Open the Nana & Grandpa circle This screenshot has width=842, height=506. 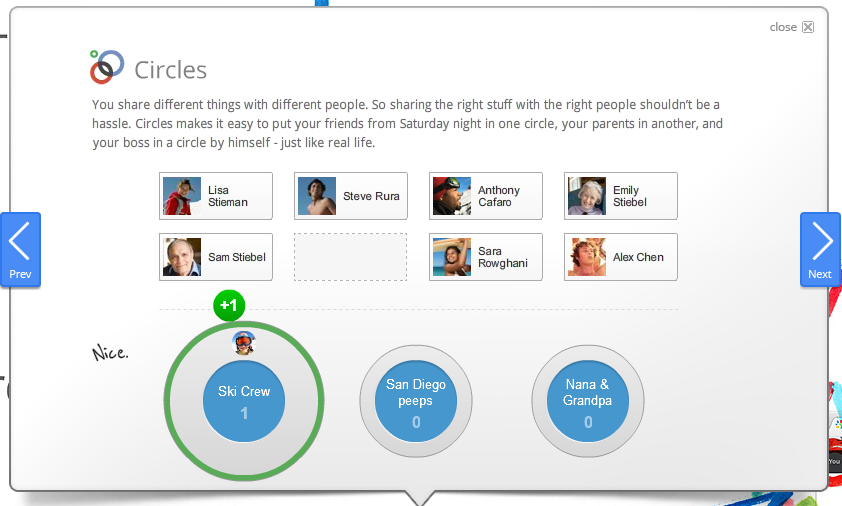tap(587, 401)
